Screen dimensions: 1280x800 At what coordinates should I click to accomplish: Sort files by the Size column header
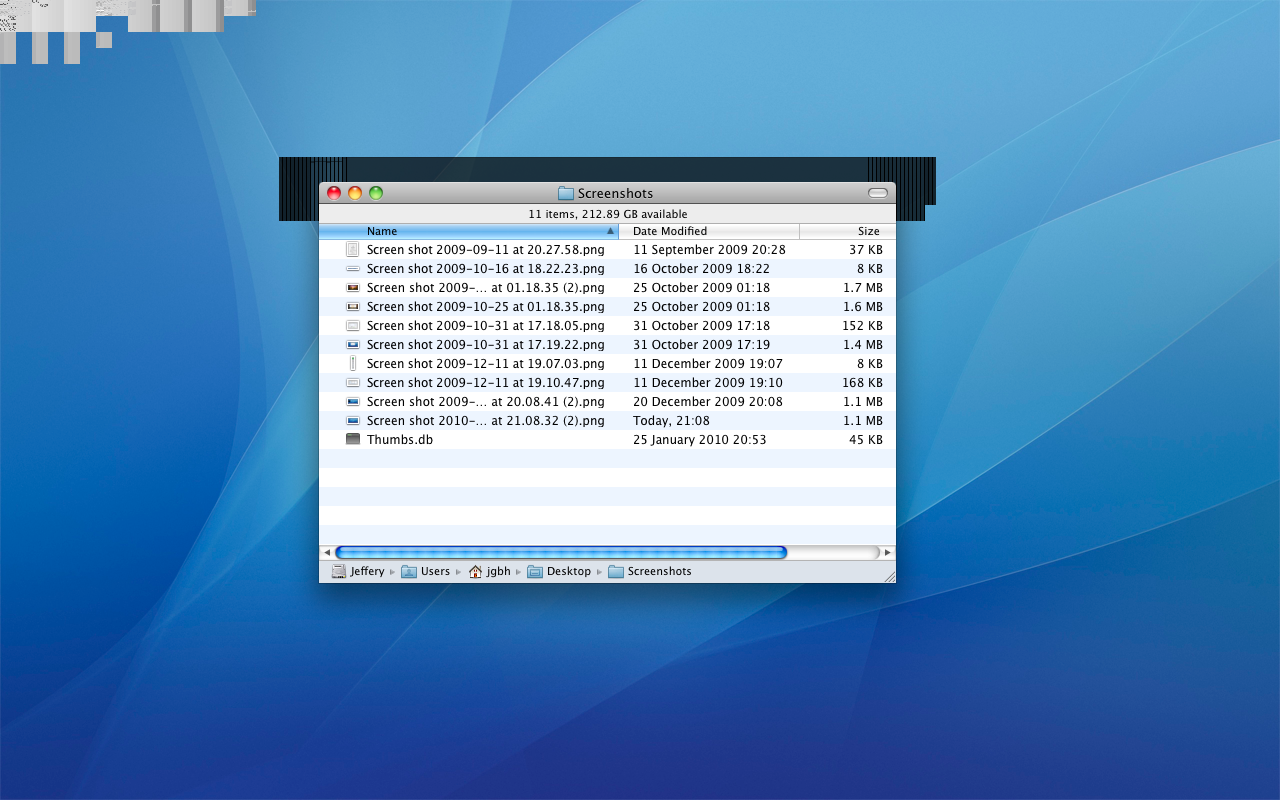848,231
